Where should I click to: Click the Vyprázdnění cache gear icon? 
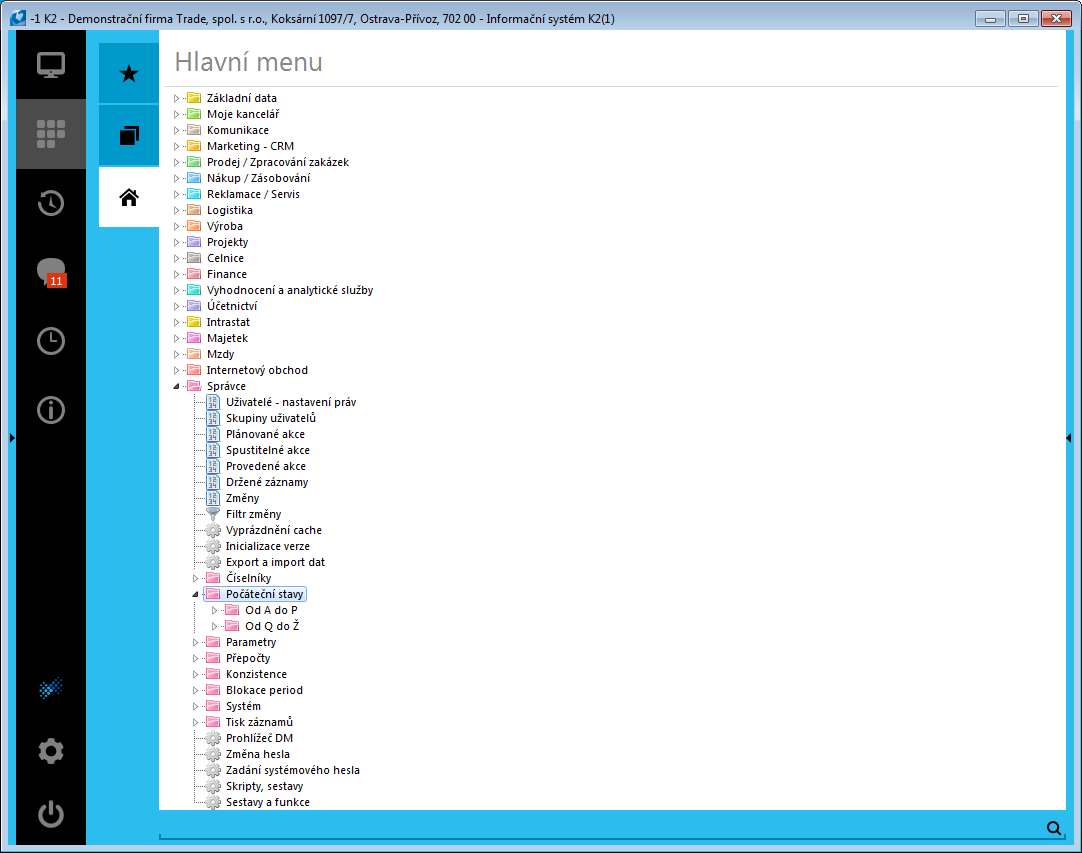[213, 530]
